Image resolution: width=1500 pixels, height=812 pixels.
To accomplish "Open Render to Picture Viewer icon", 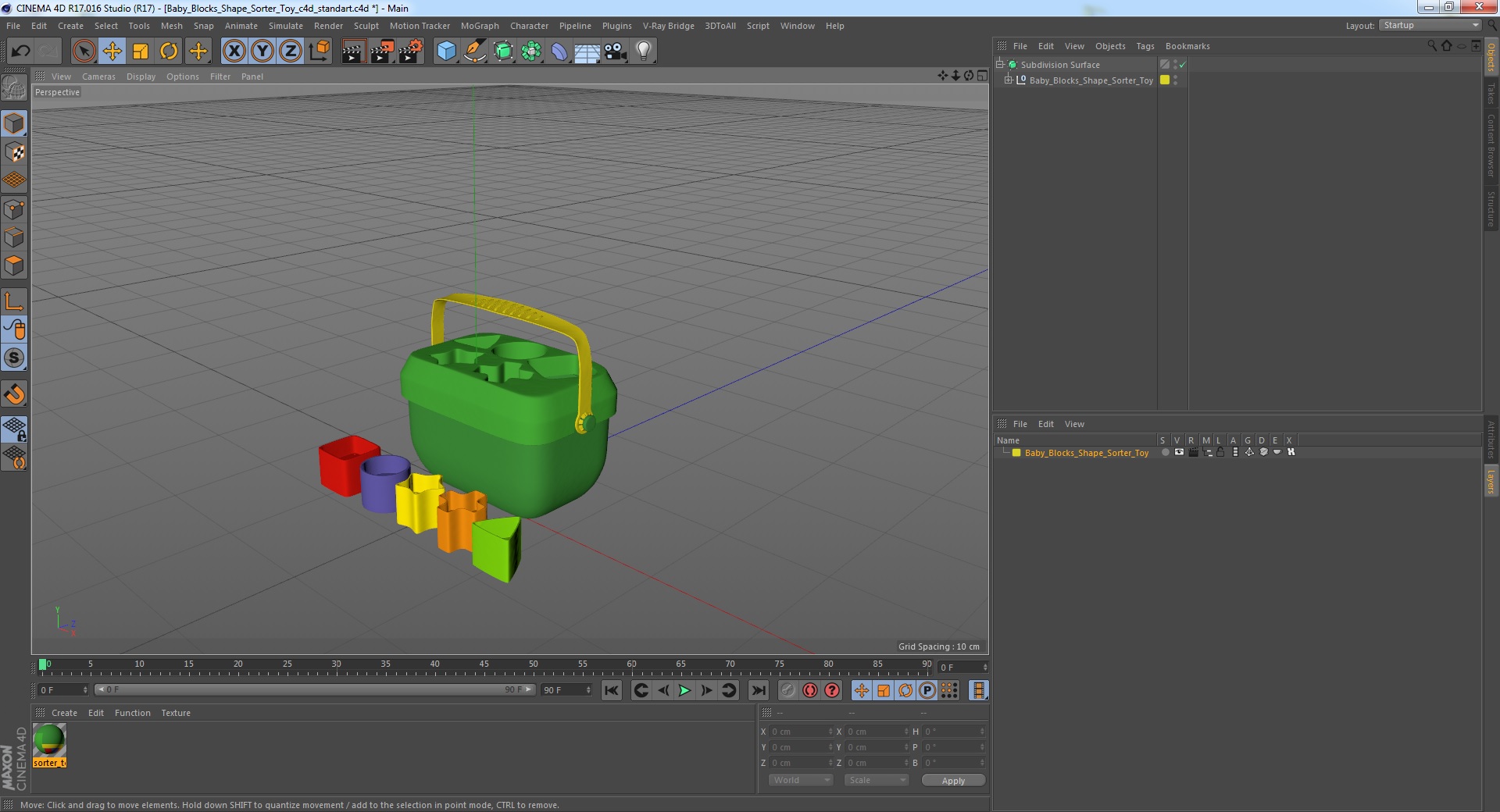I will (x=382, y=52).
